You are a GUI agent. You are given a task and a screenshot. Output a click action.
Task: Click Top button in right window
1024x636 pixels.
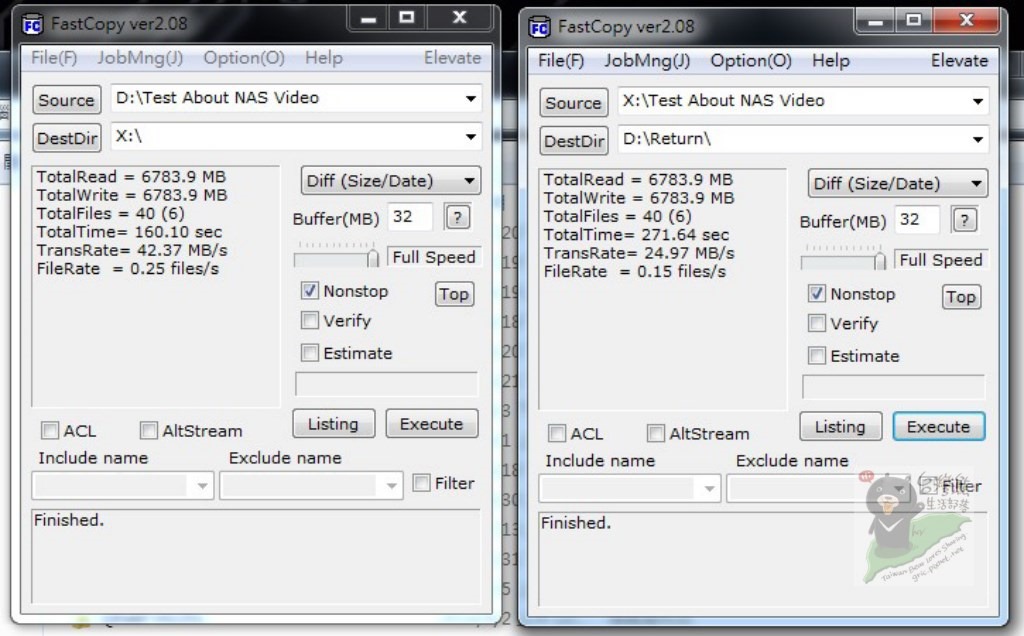click(961, 297)
